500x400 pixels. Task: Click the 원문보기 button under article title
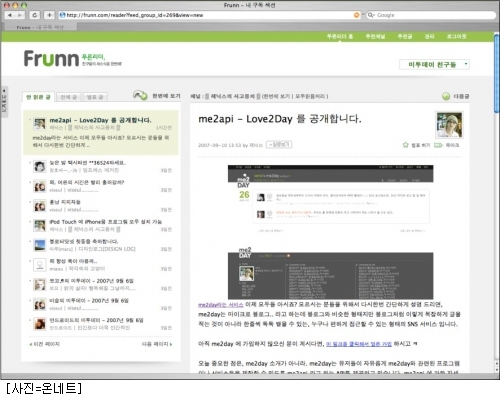pos(279,145)
